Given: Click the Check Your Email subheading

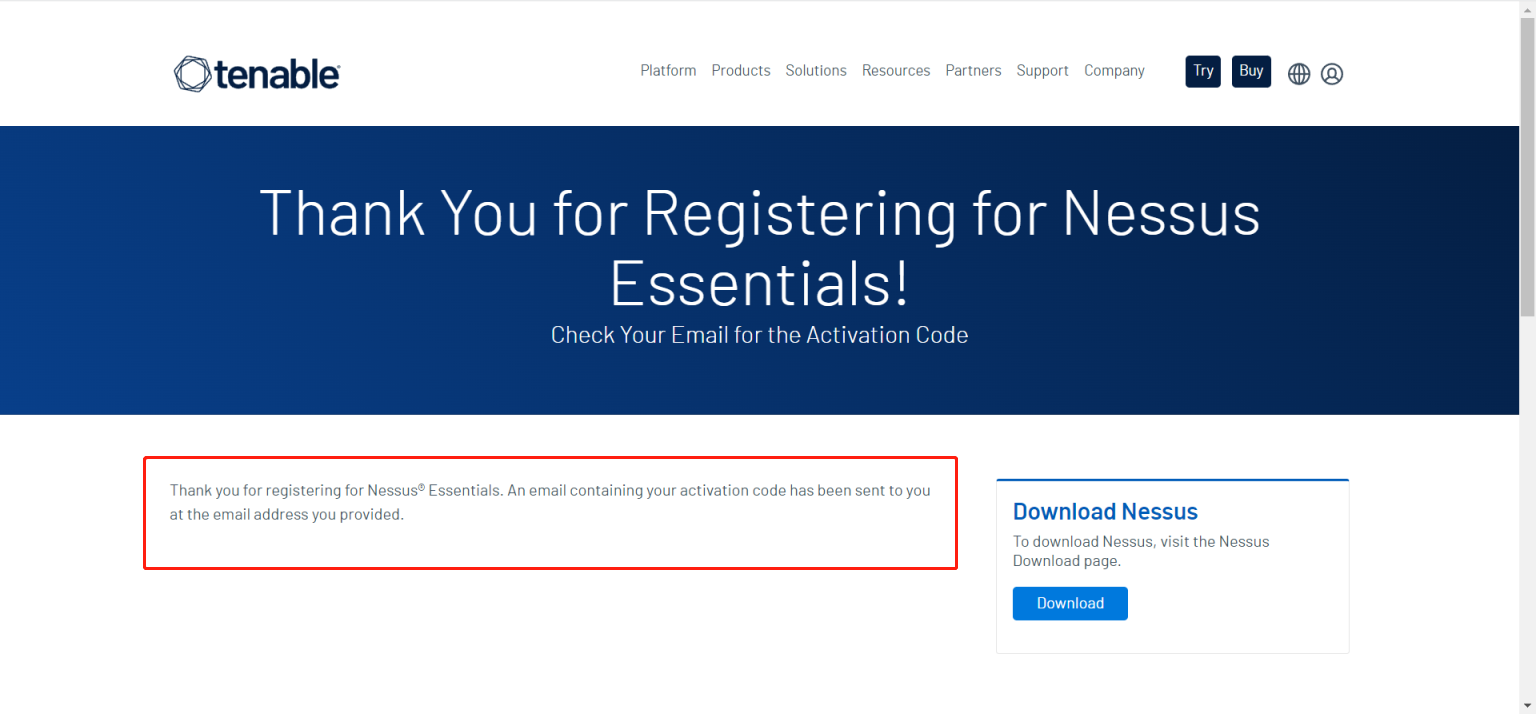Looking at the screenshot, I should 760,334.
